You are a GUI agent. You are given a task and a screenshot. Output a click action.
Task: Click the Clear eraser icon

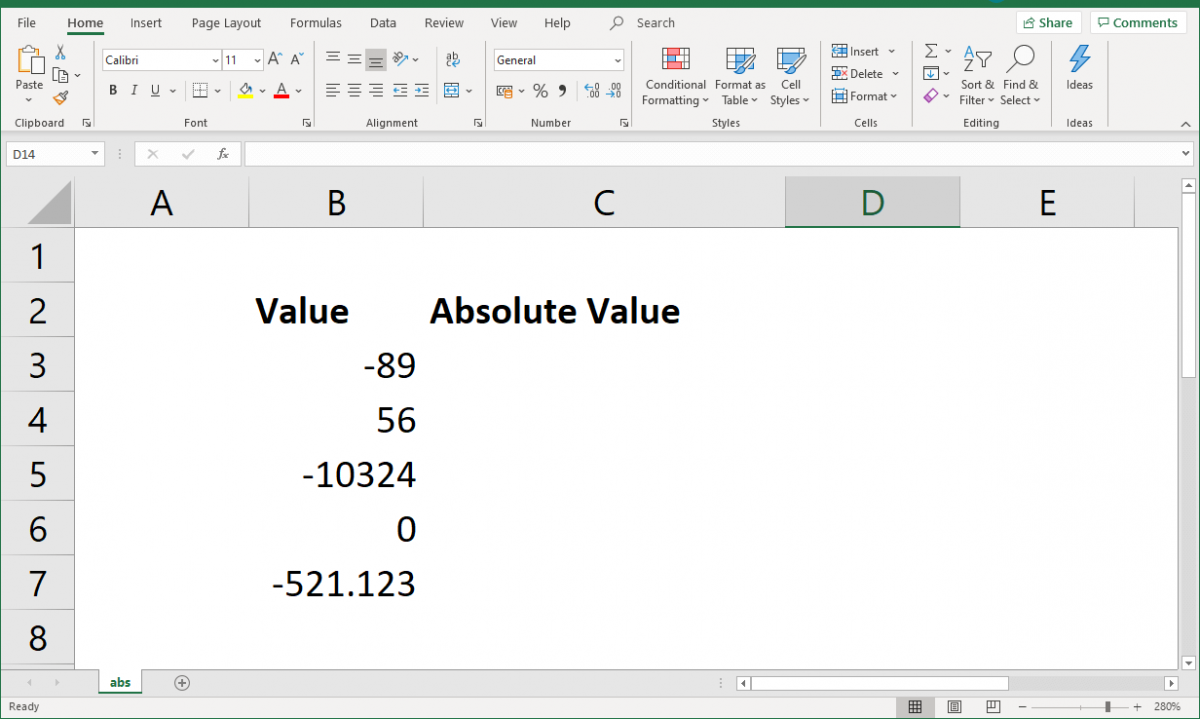coord(931,96)
